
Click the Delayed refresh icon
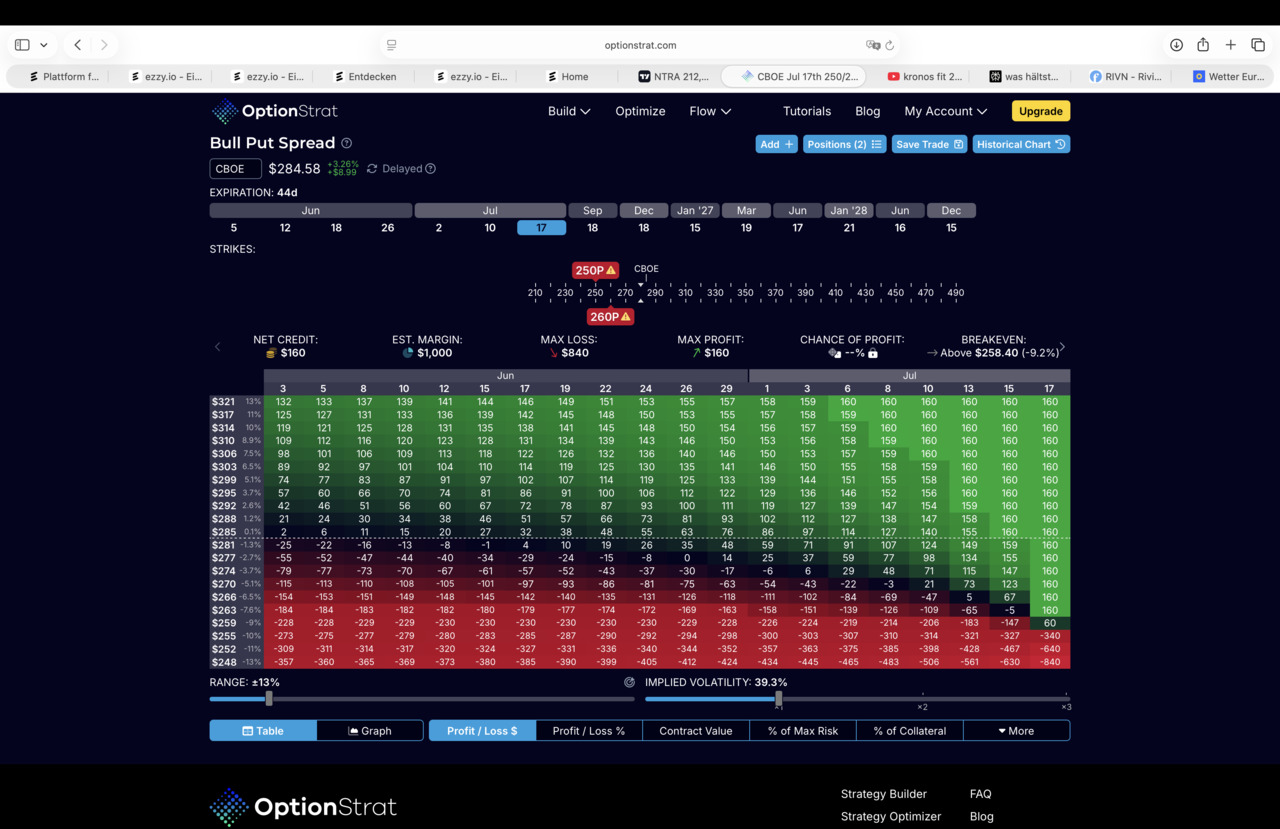click(372, 169)
